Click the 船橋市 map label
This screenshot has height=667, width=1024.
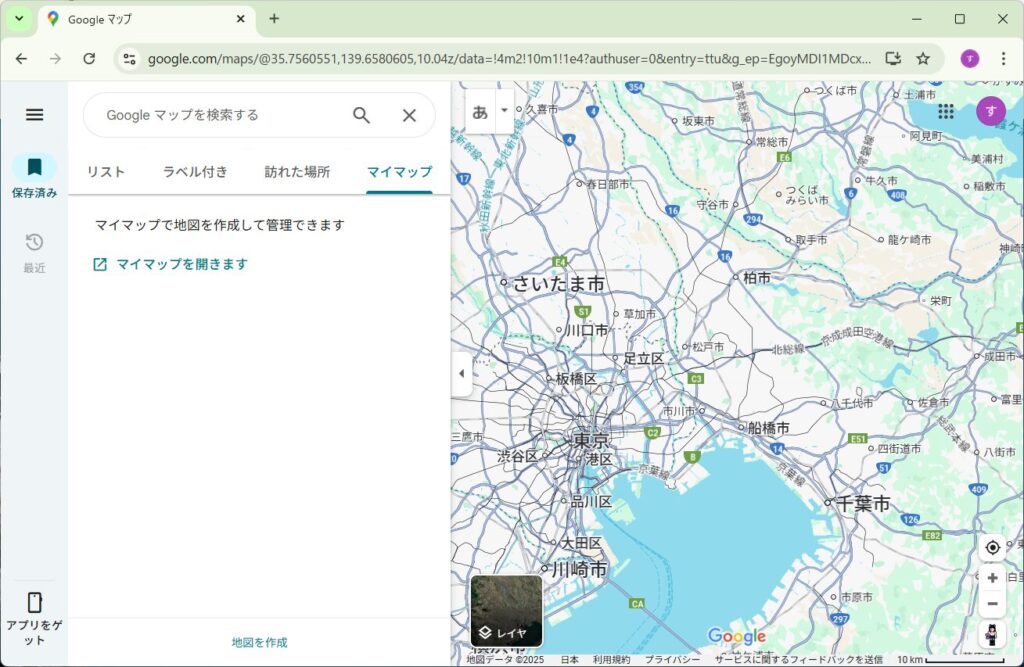click(x=769, y=428)
